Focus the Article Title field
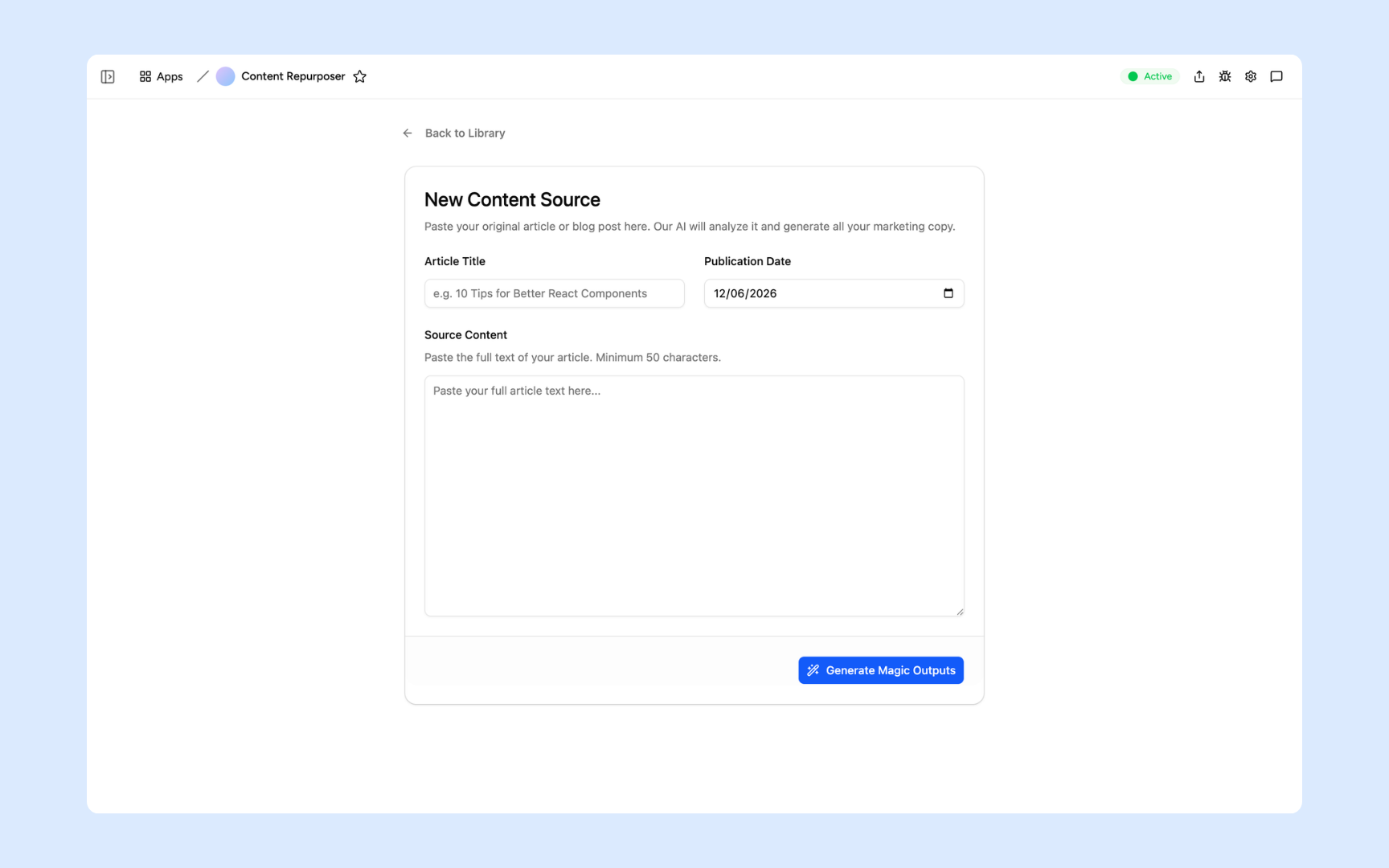This screenshot has height=868, width=1389. (x=555, y=293)
